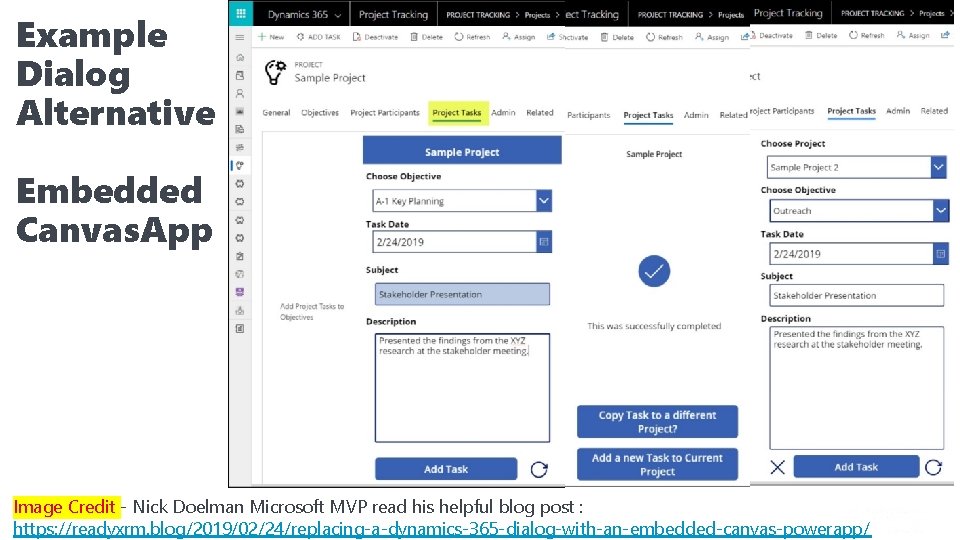960x540 pixels.
Task: Click Assign in the middle screenshot toolbar
Action: point(712,37)
